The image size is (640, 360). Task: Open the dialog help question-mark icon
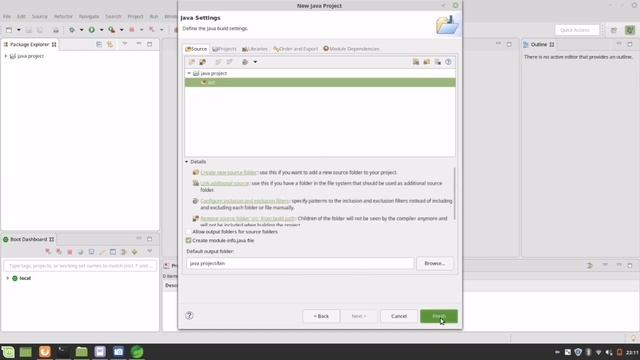coord(189,315)
